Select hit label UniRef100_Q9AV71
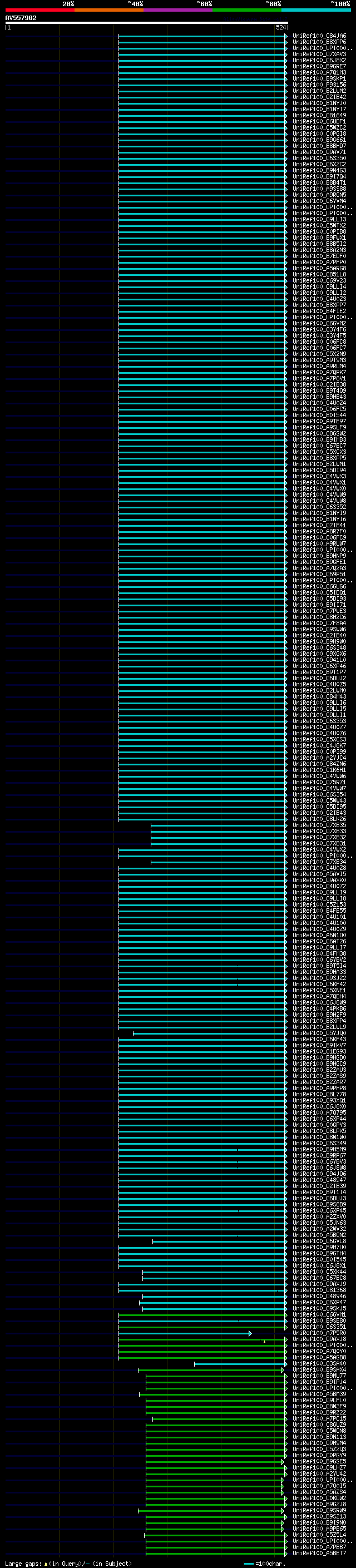Screen dimensions: 356x1568 319,151
